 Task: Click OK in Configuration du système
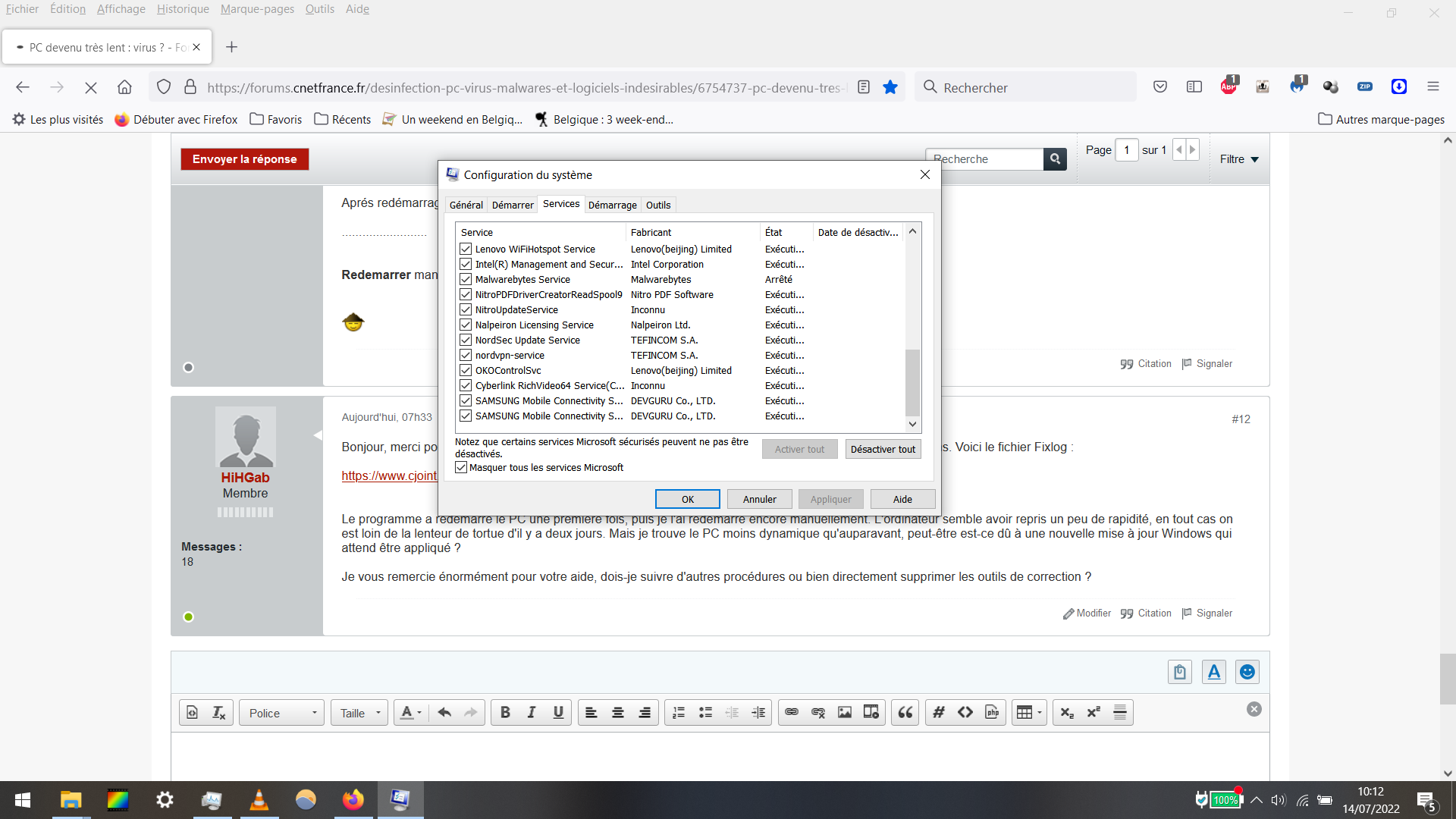pos(687,499)
